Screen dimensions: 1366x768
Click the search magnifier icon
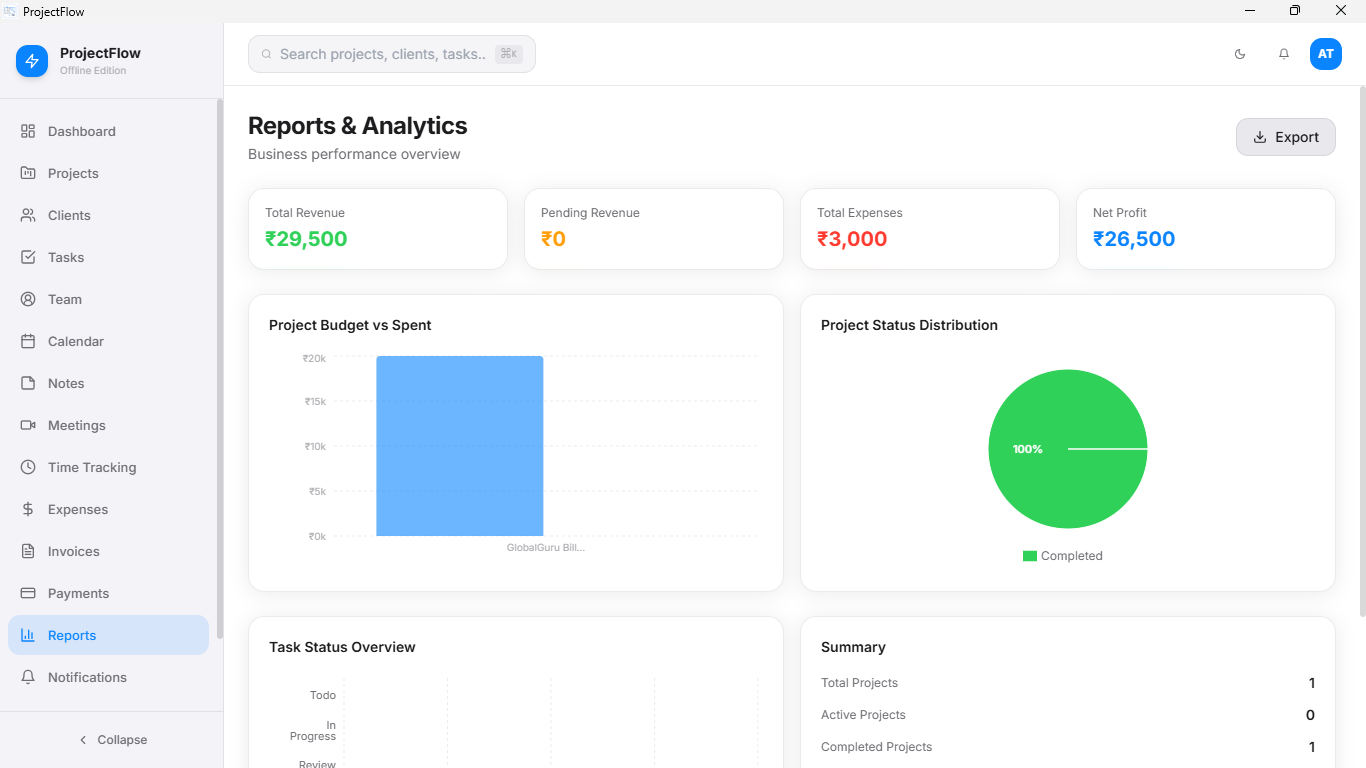point(266,54)
